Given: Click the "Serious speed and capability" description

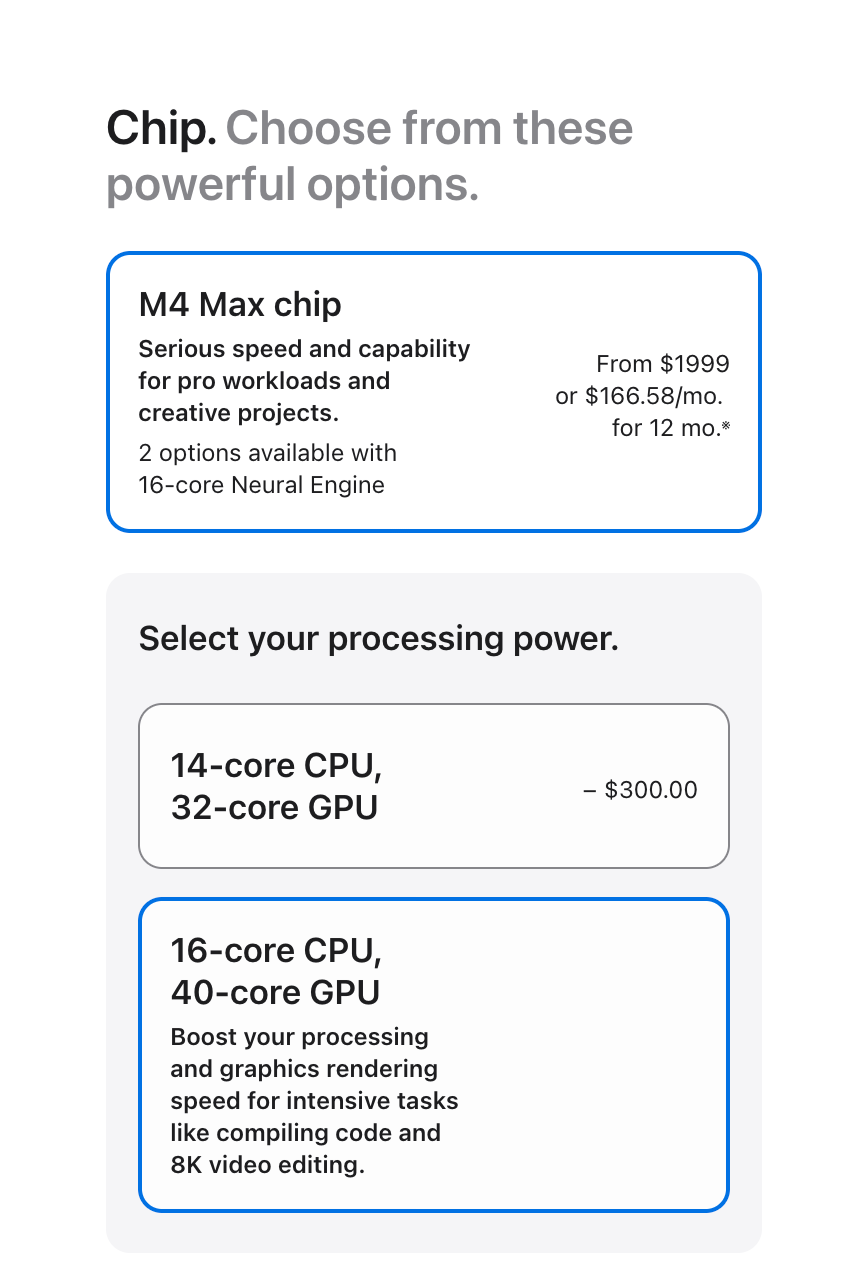Looking at the screenshot, I should click(x=304, y=349).
